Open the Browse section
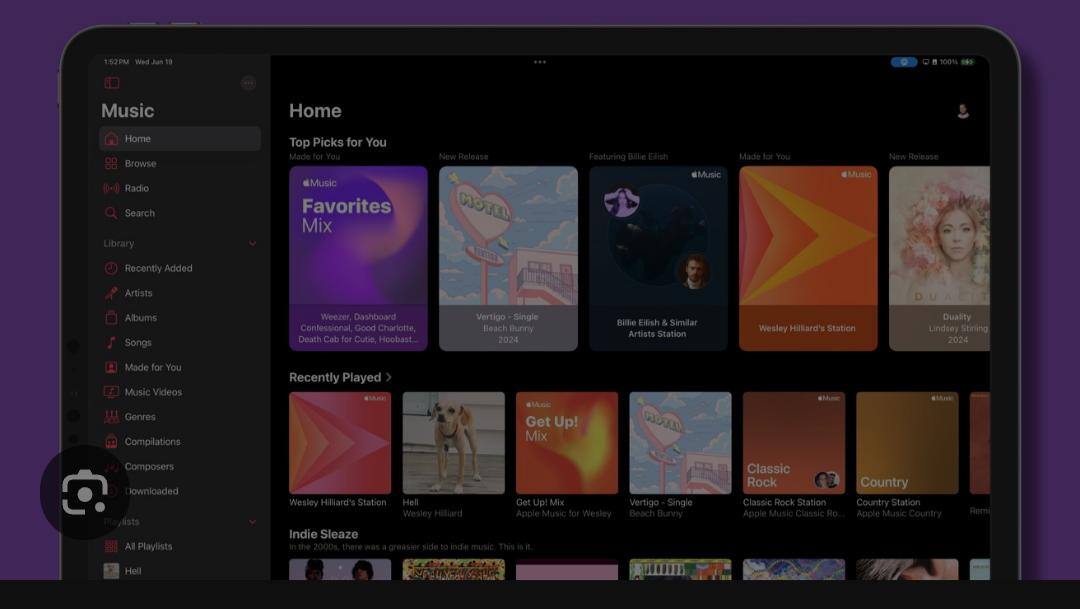Screen dimensions: 1080x609 tap(140, 164)
